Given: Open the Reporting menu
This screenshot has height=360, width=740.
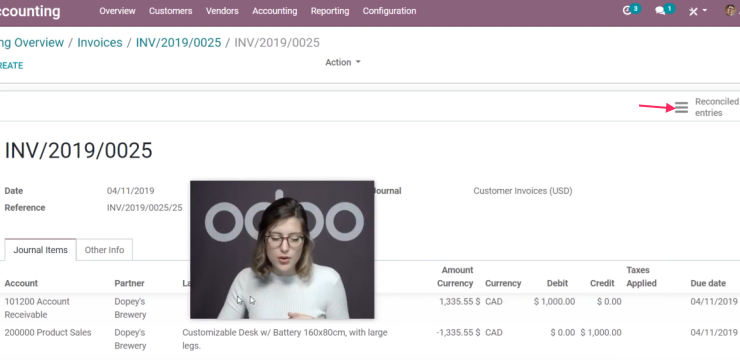Looking at the screenshot, I should pyautogui.click(x=330, y=11).
